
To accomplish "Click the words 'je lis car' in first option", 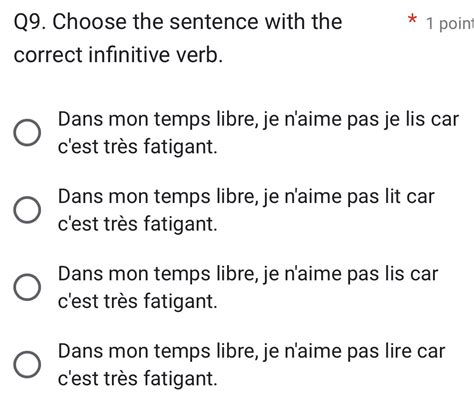I will click(x=422, y=119).
